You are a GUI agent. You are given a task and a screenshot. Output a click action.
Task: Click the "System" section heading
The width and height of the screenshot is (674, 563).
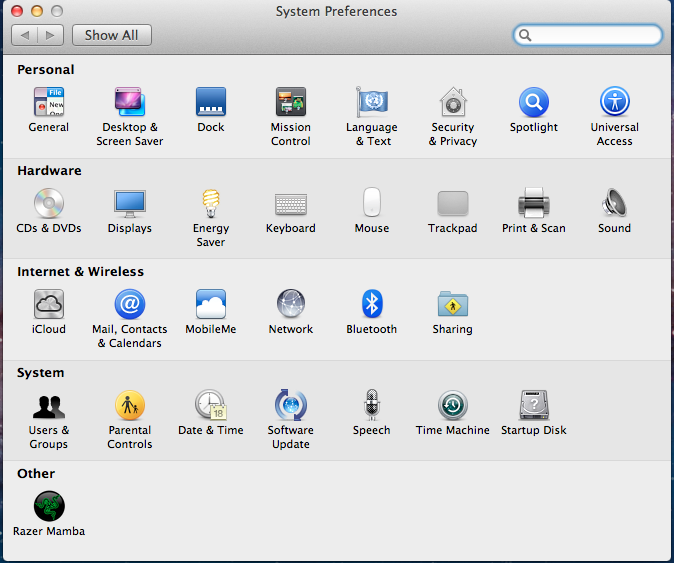(x=40, y=373)
